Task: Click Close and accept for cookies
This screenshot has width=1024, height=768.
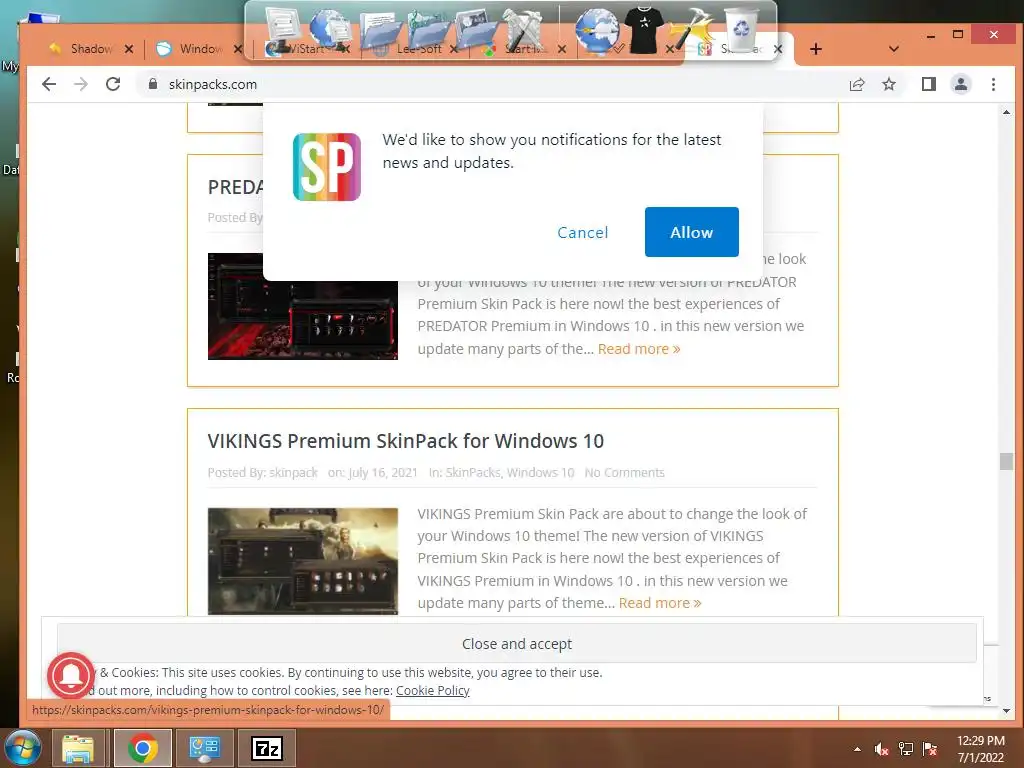Action: click(x=517, y=644)
